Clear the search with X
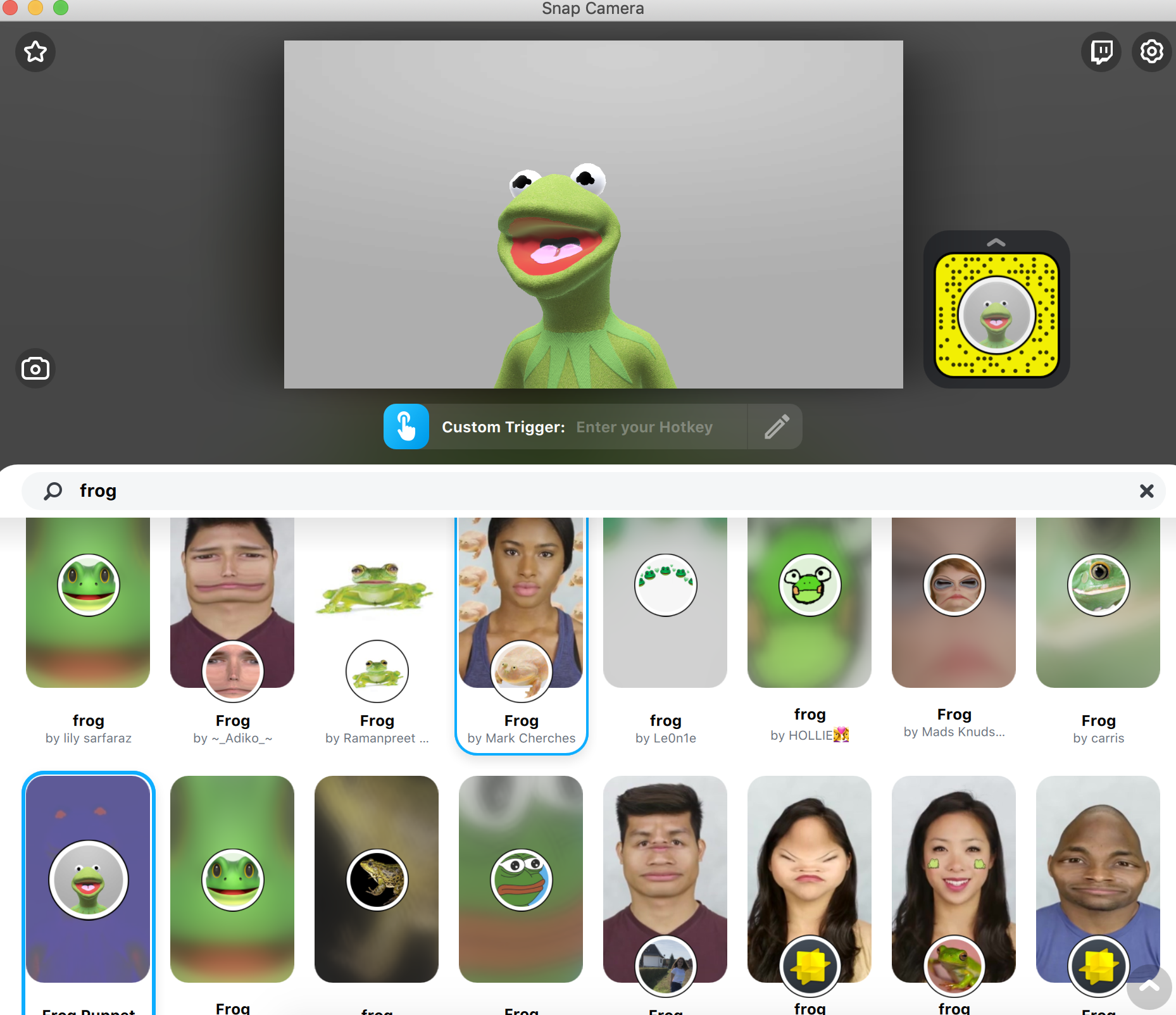The width and height of the screenshot is (1176, 1015). [1147, 491]
